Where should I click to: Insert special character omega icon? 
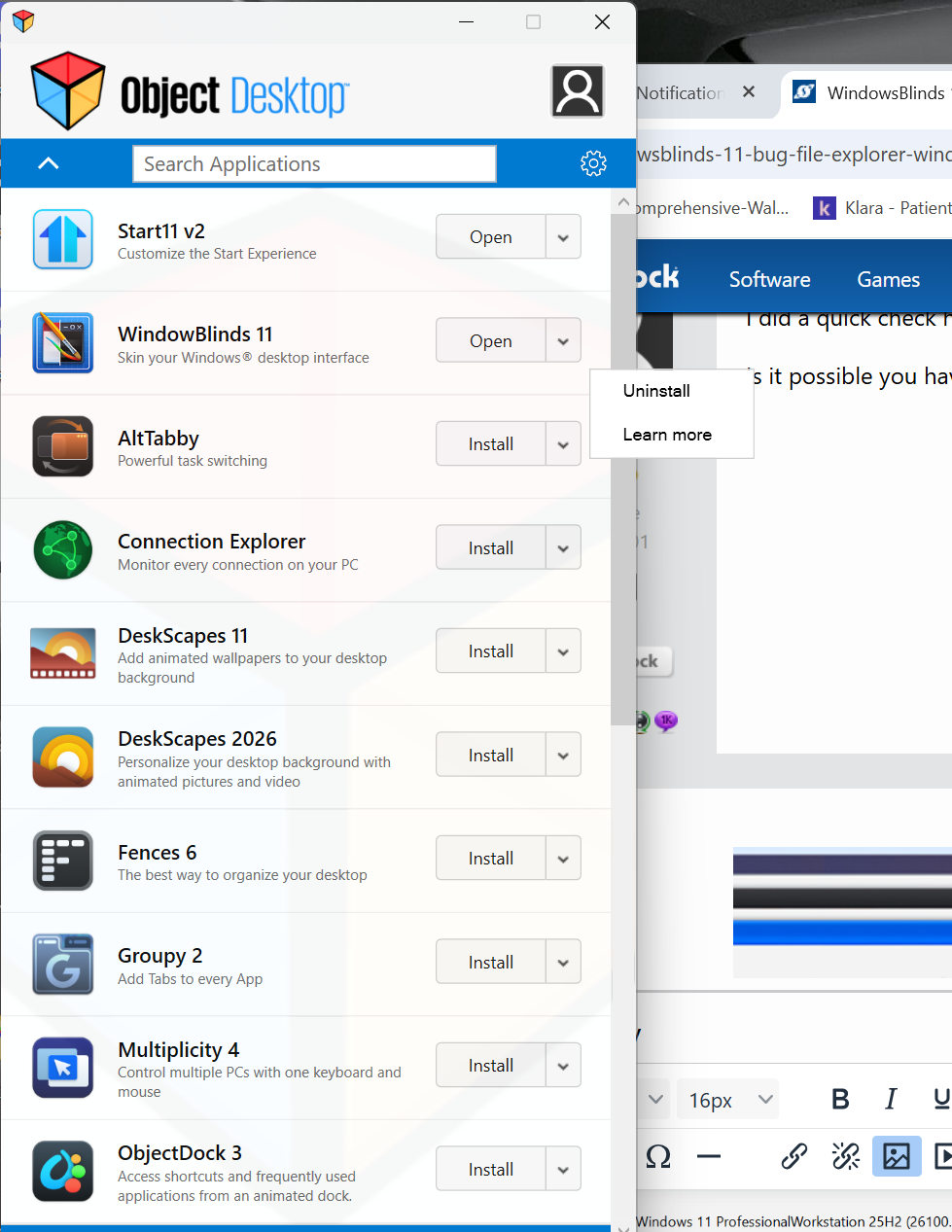pos(658,1156)
